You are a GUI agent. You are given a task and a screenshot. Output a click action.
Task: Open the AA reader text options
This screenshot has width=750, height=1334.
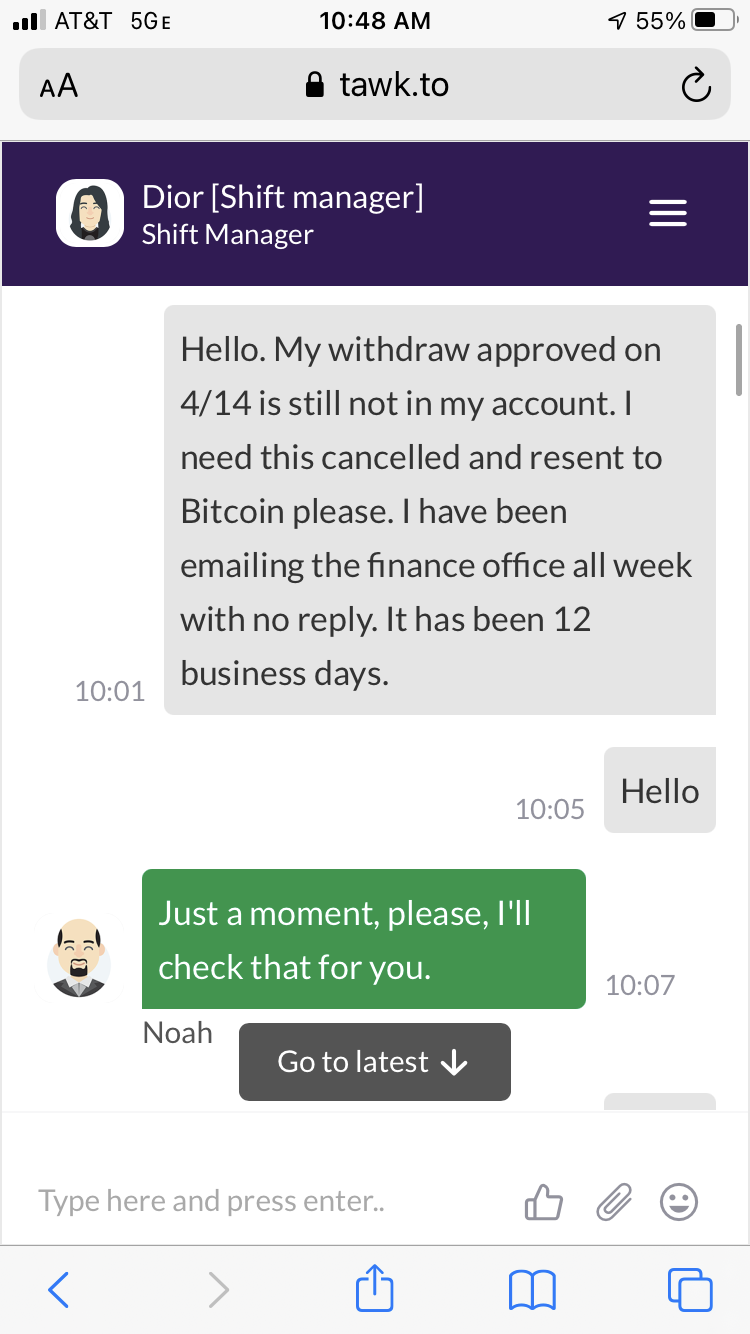pos(59,86)
